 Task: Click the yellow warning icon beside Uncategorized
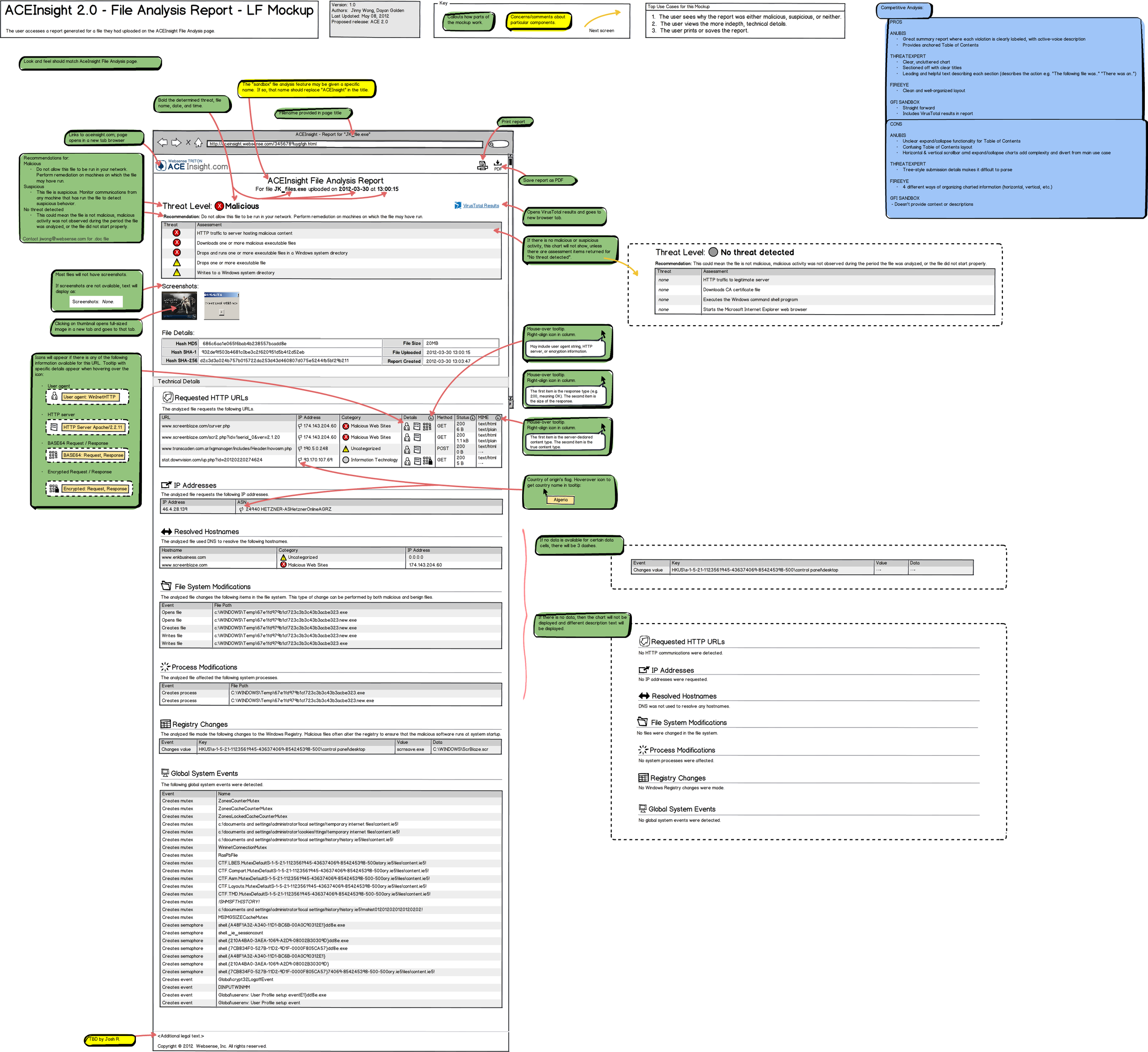347,448
